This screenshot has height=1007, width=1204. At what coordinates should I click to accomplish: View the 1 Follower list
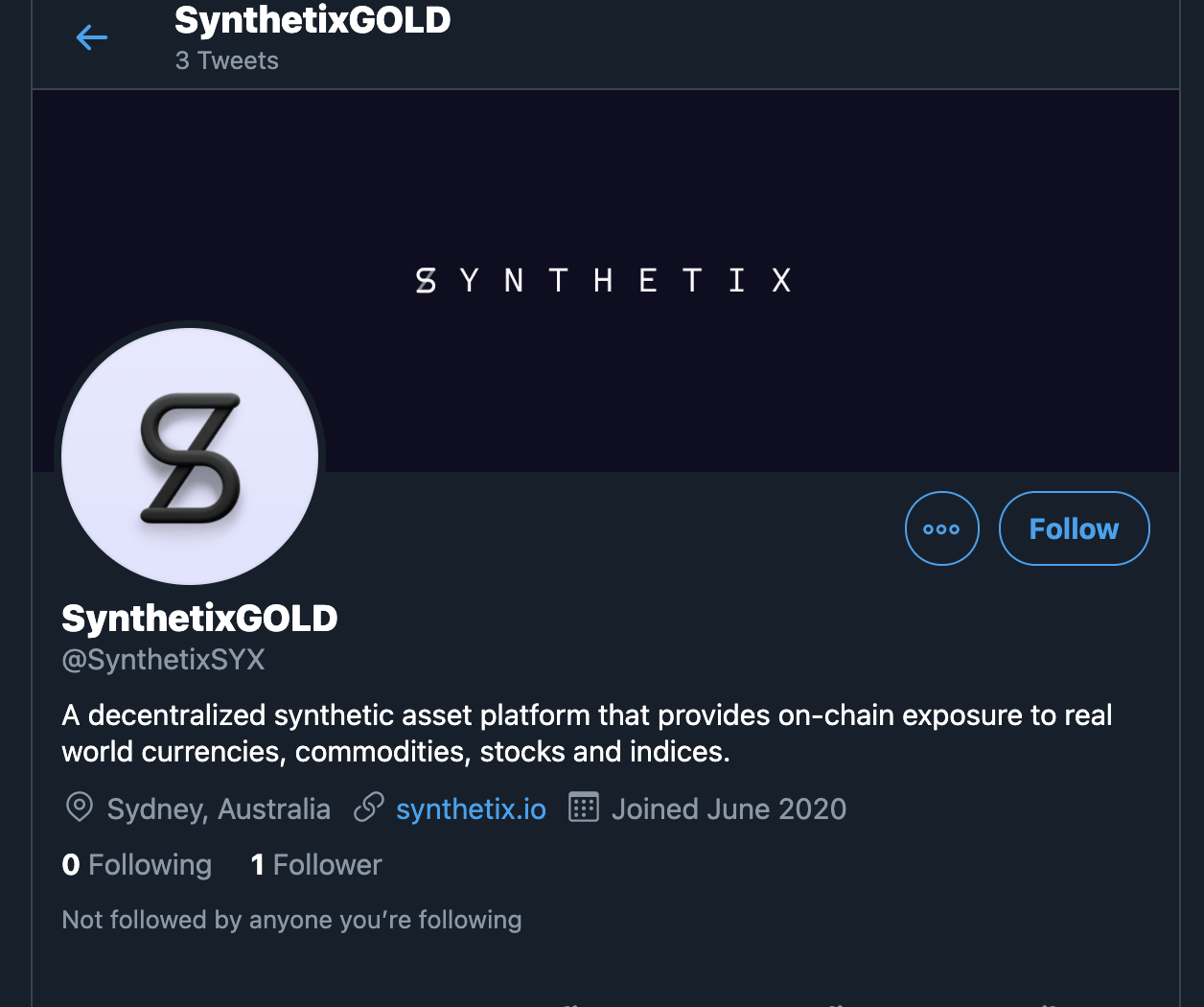tap(316, 865)
